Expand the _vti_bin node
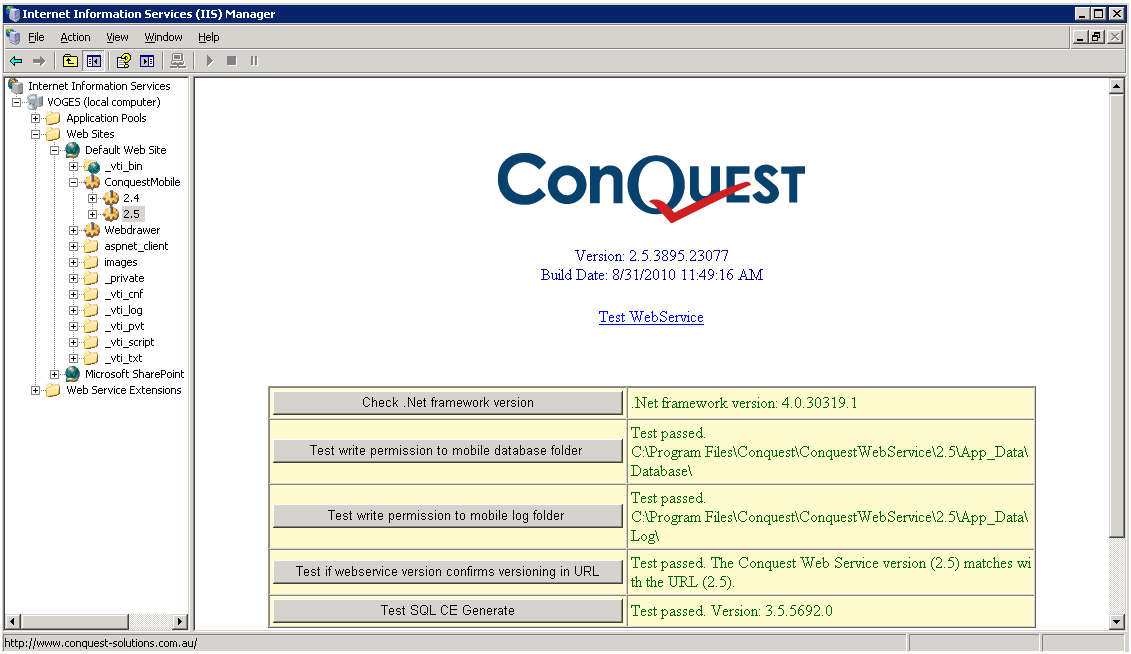1131x654 pixels. coord(74,166)
